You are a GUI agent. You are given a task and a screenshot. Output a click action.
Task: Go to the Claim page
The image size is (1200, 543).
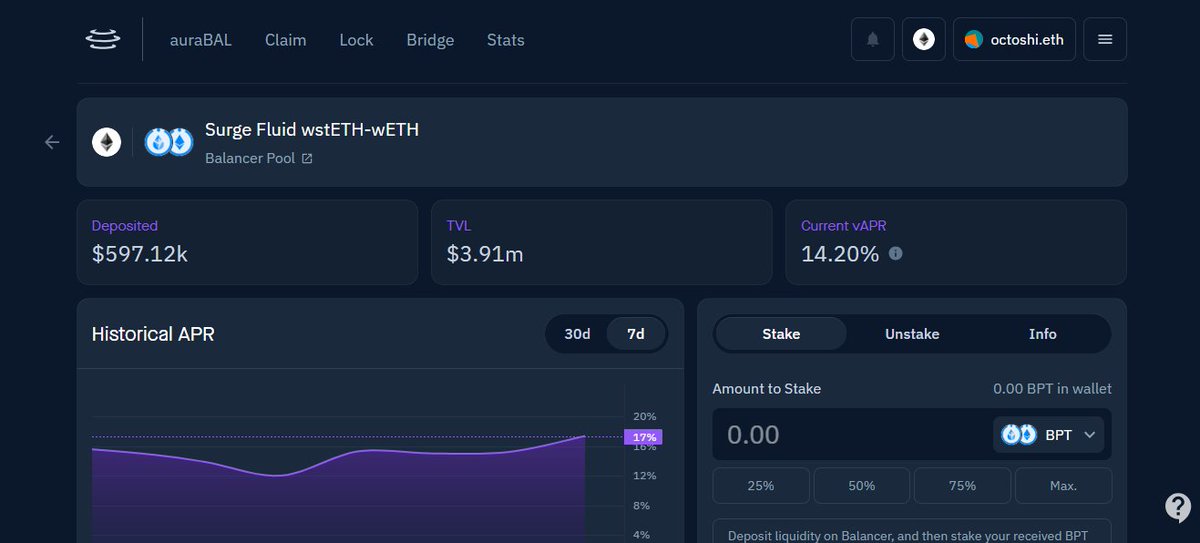click(x=286, y=40)
